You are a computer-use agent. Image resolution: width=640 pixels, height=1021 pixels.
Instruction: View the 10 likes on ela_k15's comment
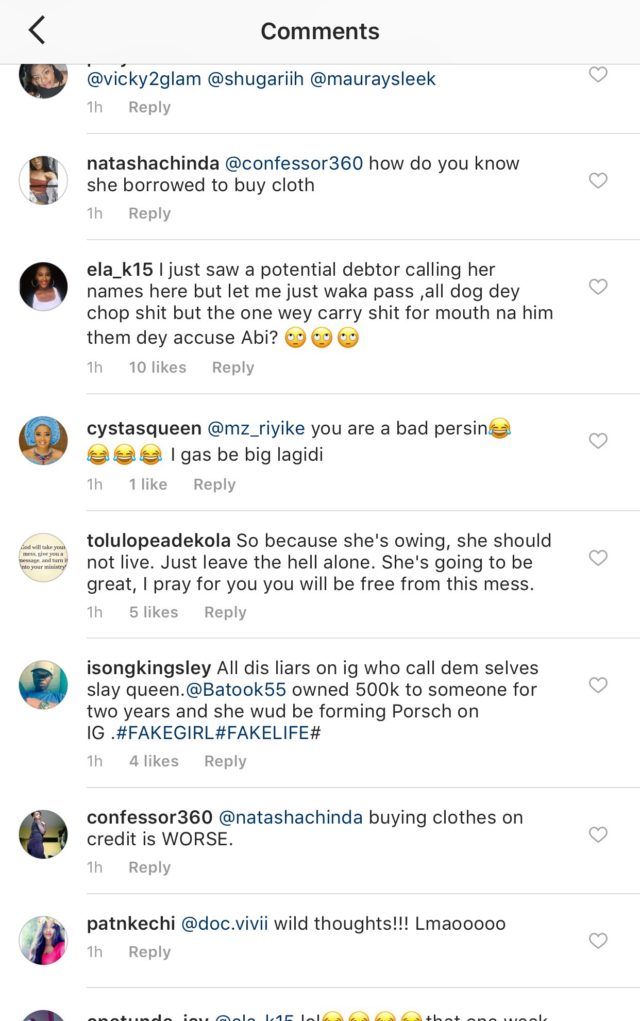[x=157, y=368]
